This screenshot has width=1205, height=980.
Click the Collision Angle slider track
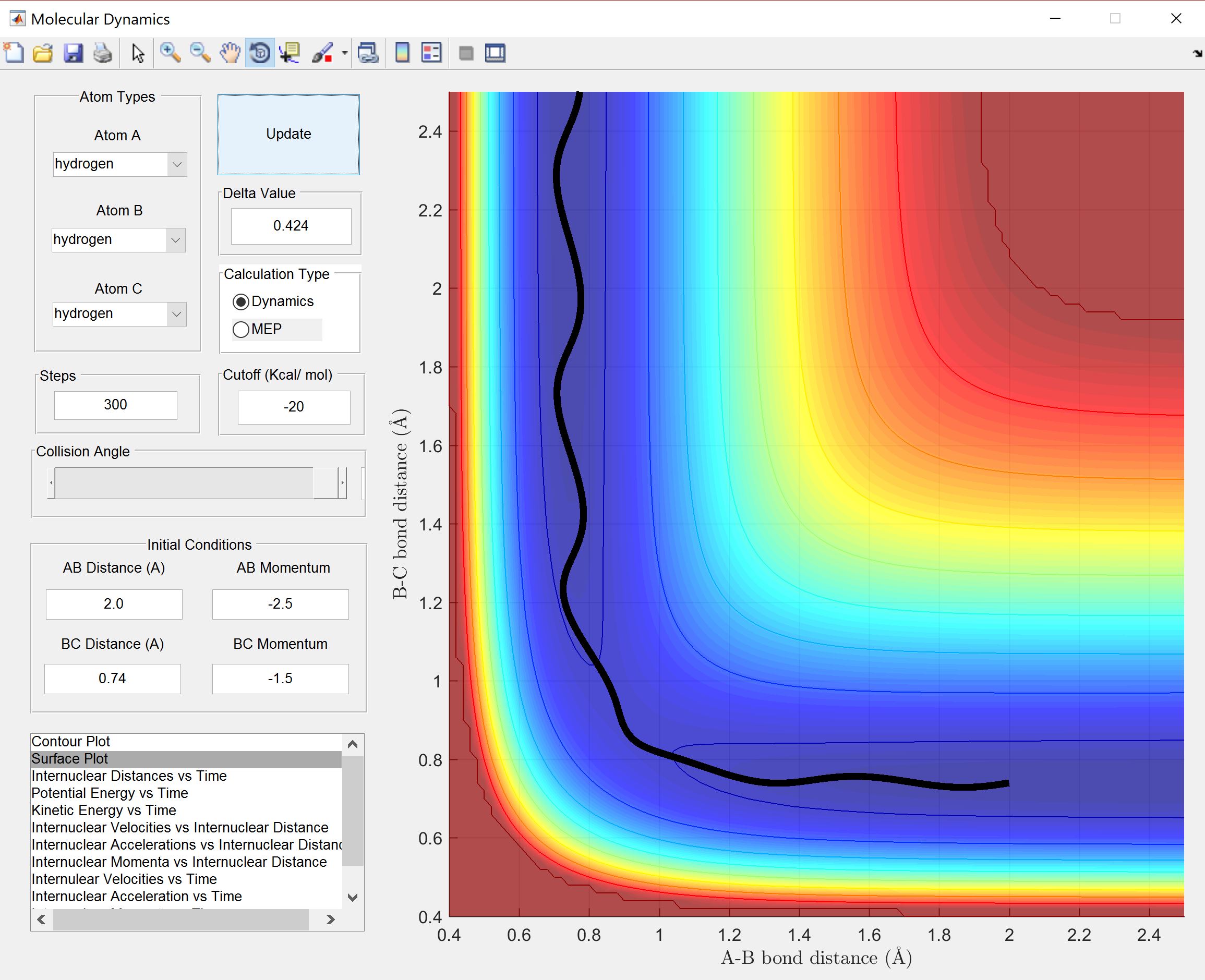[183, 483]
